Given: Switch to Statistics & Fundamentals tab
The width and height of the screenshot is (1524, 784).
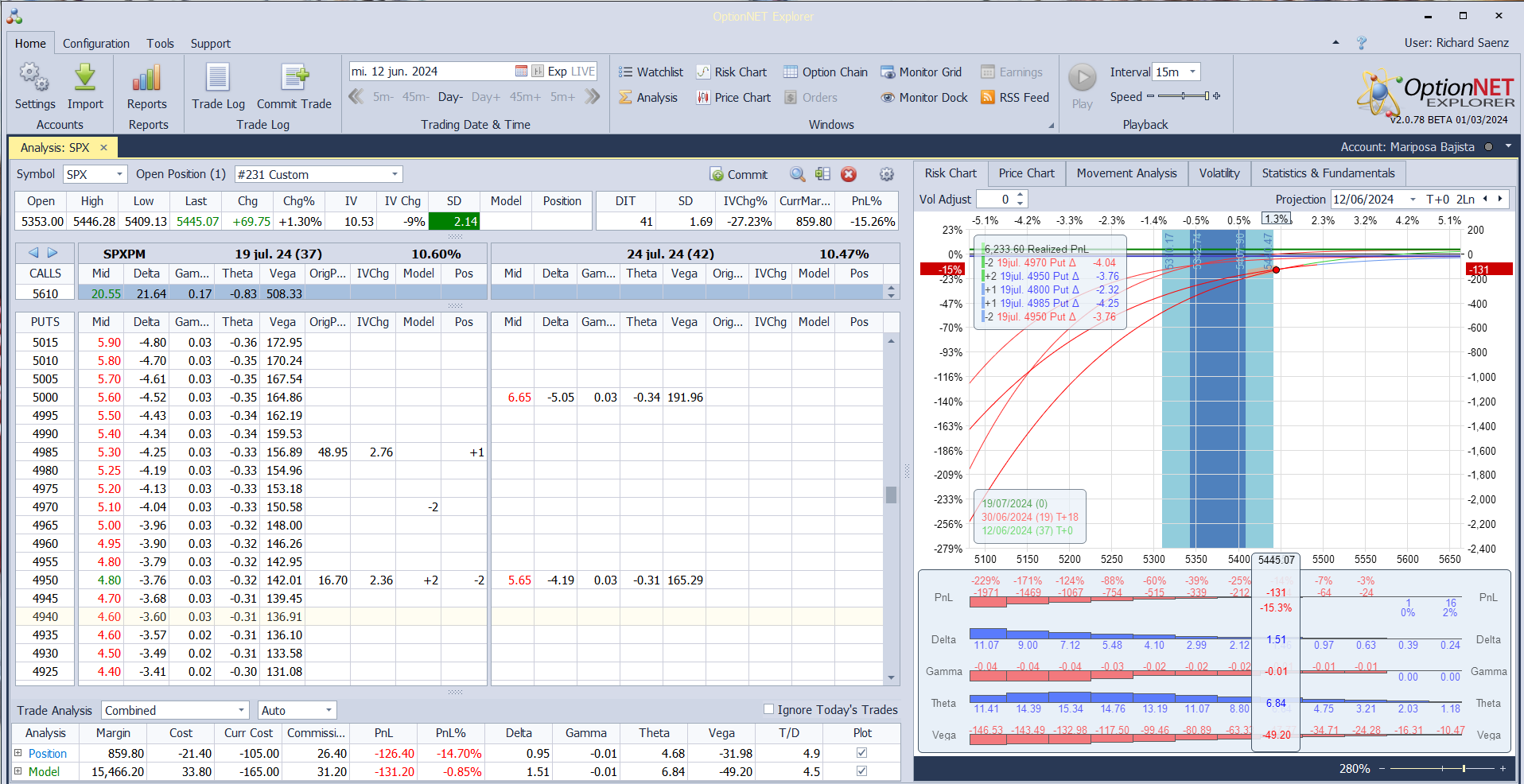Looking at the screenshot, I should click(x=1328, y=173).
